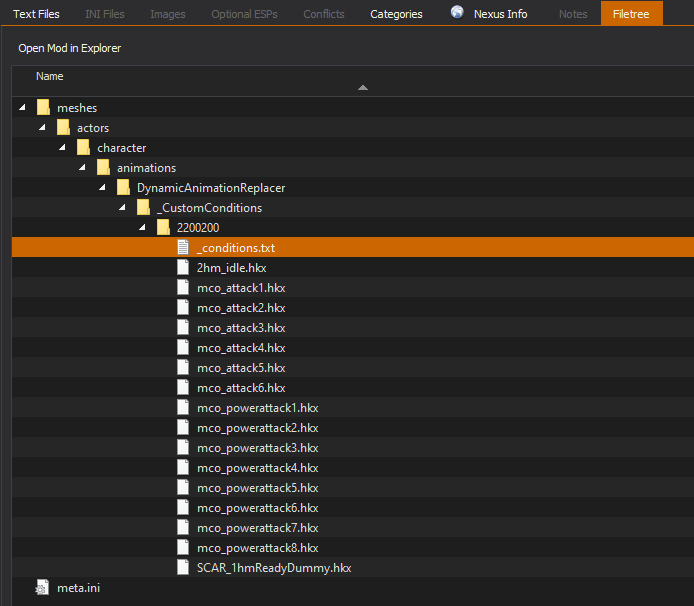Select the DynamicAnimationReplacer folder name
Screen dimensions: 694x606
coord(211,188)
